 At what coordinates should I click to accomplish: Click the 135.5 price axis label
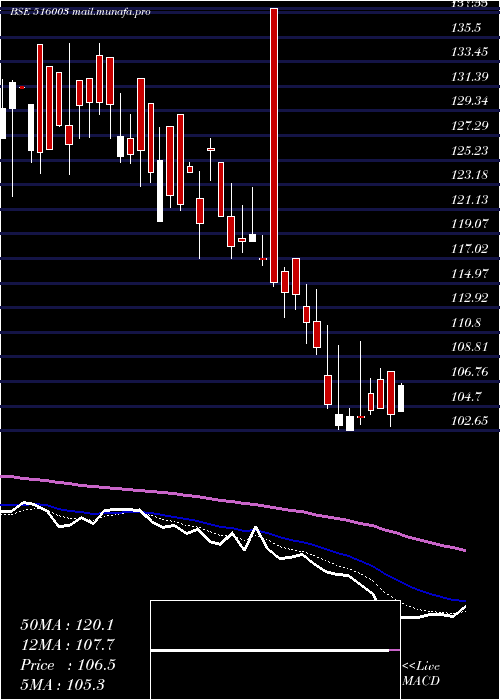466,28
